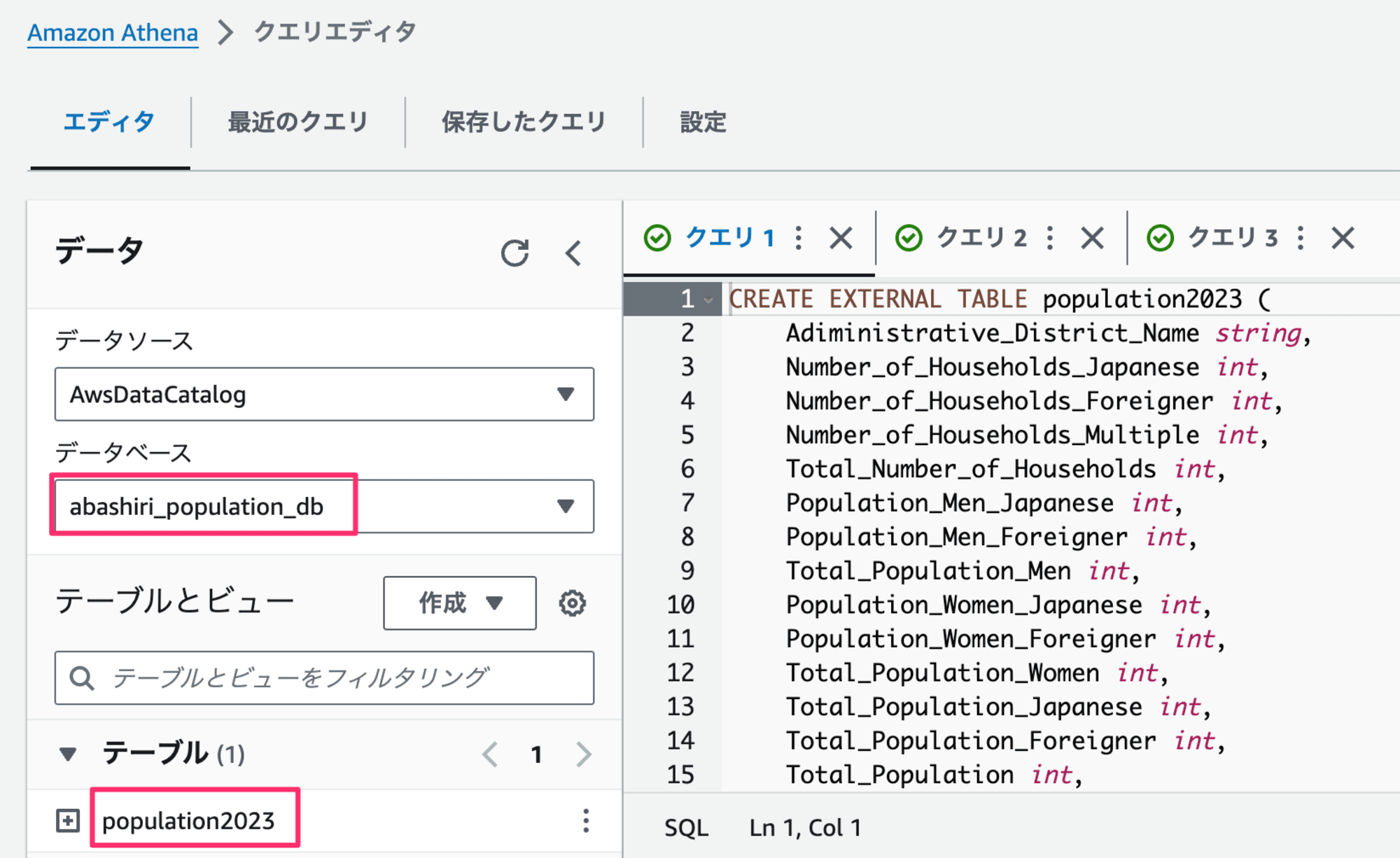Click Population_Men_Japanese line
Screen dimensions: 1400x858
pyautogui.click(x=984, y=502)
